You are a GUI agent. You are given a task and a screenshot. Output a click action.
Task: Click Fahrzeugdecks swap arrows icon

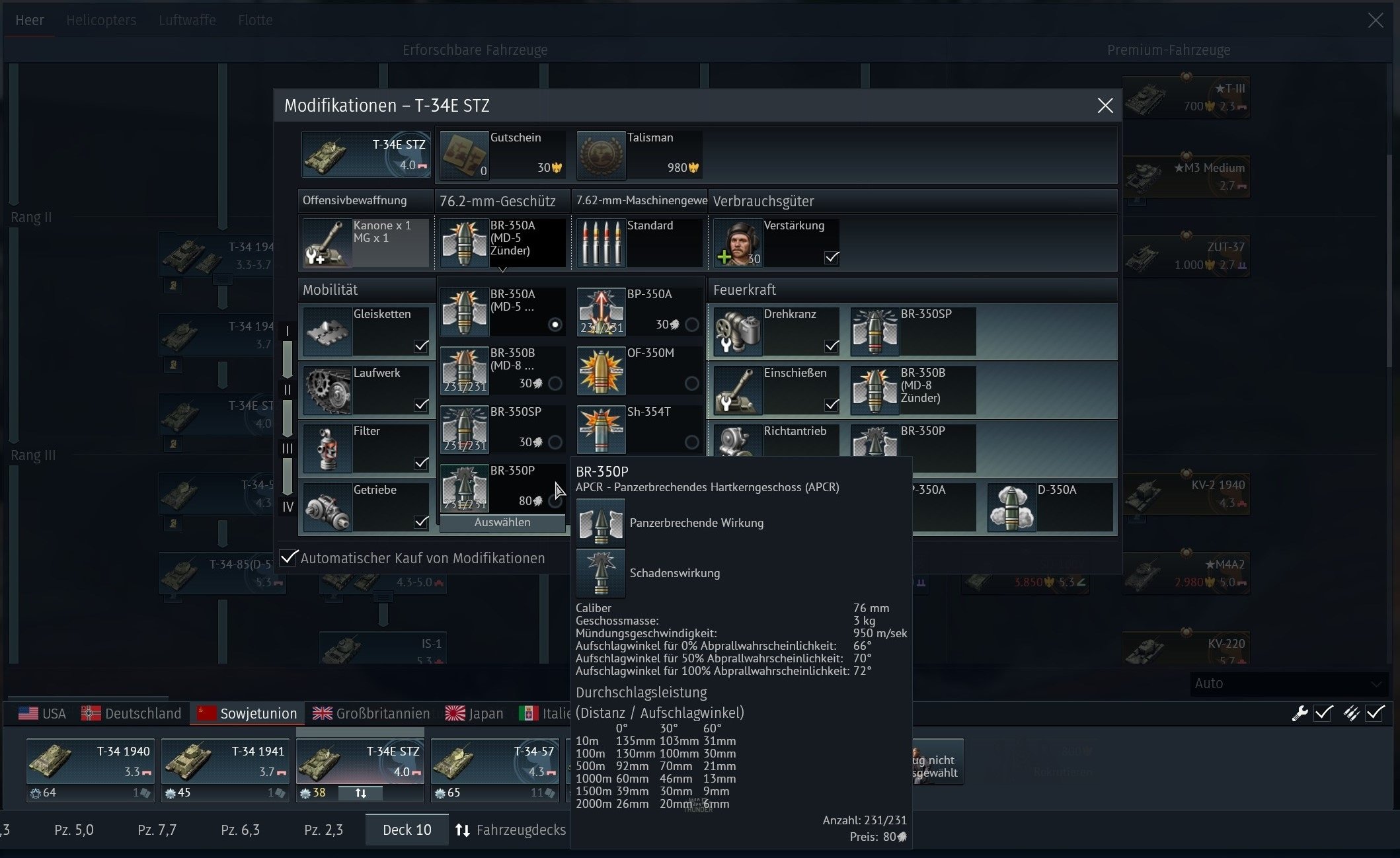click(463, 830)
